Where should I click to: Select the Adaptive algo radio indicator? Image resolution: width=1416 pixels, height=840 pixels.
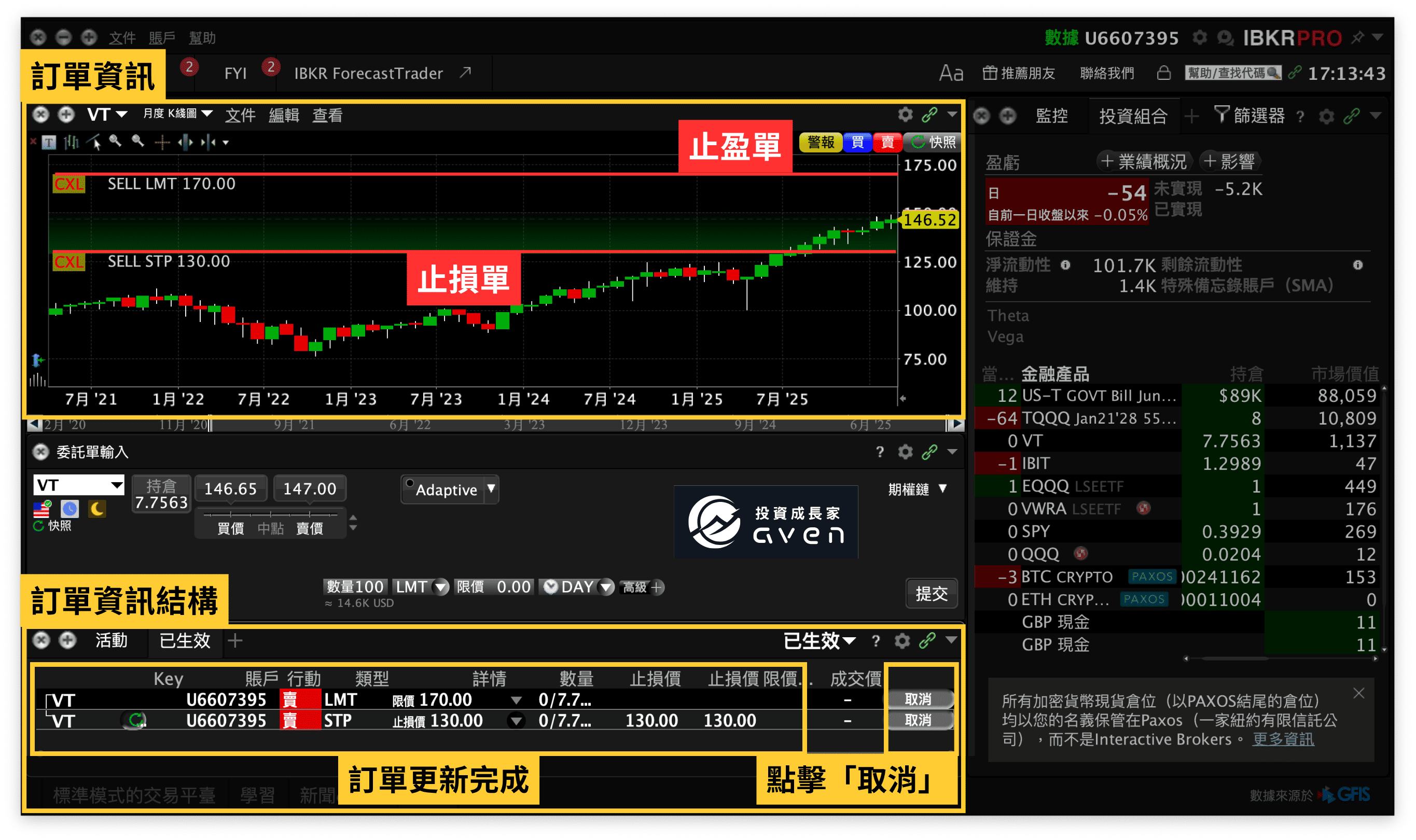[x=410, y=482]
